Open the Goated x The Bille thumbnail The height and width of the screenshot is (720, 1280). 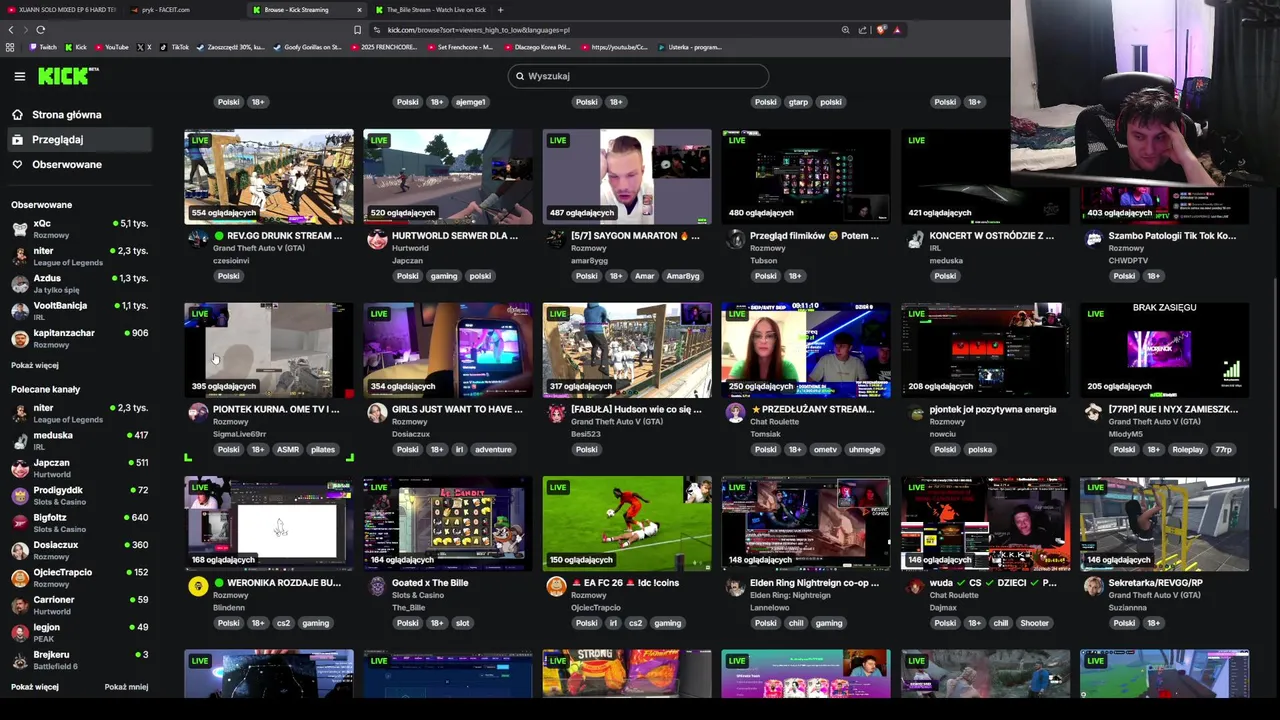click(x=448, y=523)
